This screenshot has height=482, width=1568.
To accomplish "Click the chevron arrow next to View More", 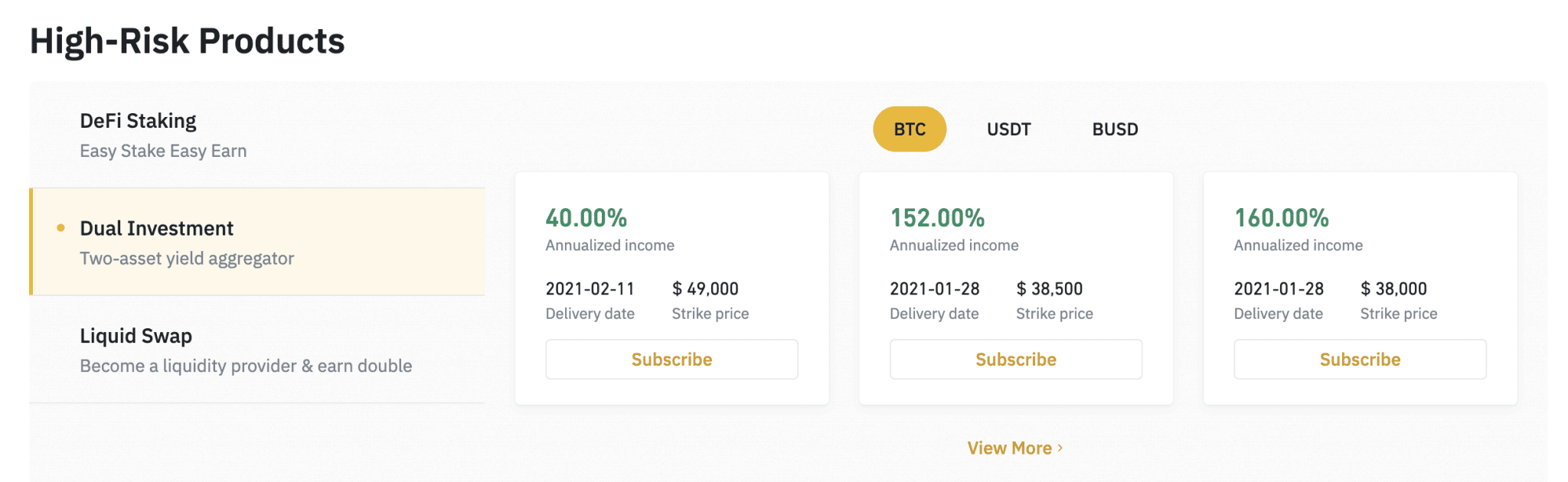I will [1060, 448].
